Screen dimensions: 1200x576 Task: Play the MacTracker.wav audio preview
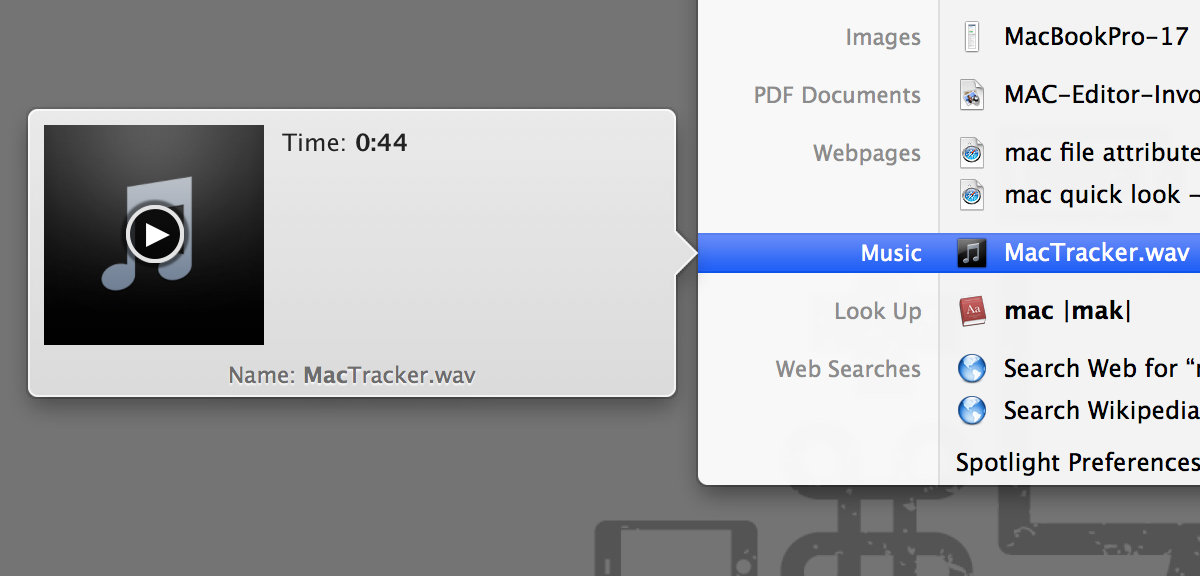click(x=155, y=234)
